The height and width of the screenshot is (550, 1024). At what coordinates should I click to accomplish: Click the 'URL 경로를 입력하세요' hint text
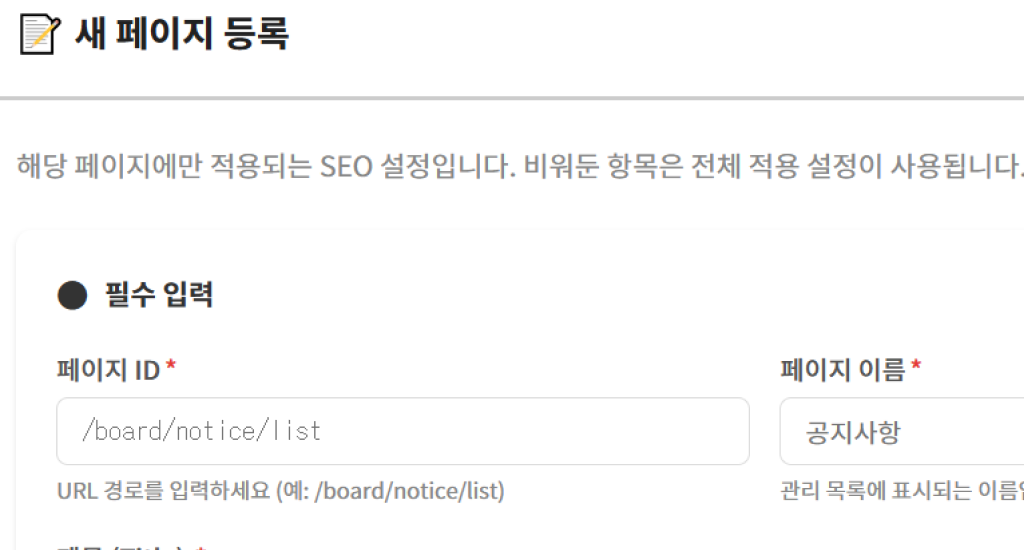click(x=165, y=491)
